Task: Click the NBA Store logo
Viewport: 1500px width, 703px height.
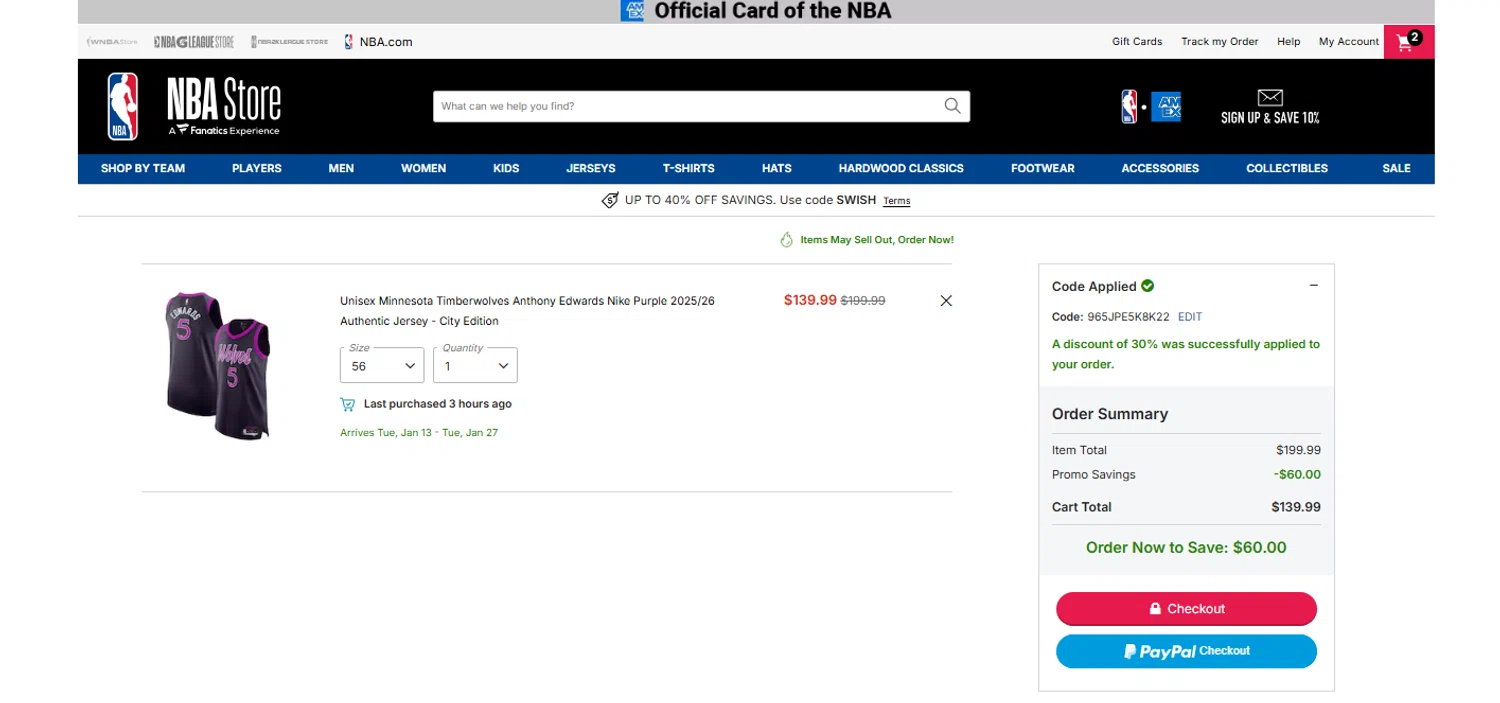Action: (x=194, y=106)
